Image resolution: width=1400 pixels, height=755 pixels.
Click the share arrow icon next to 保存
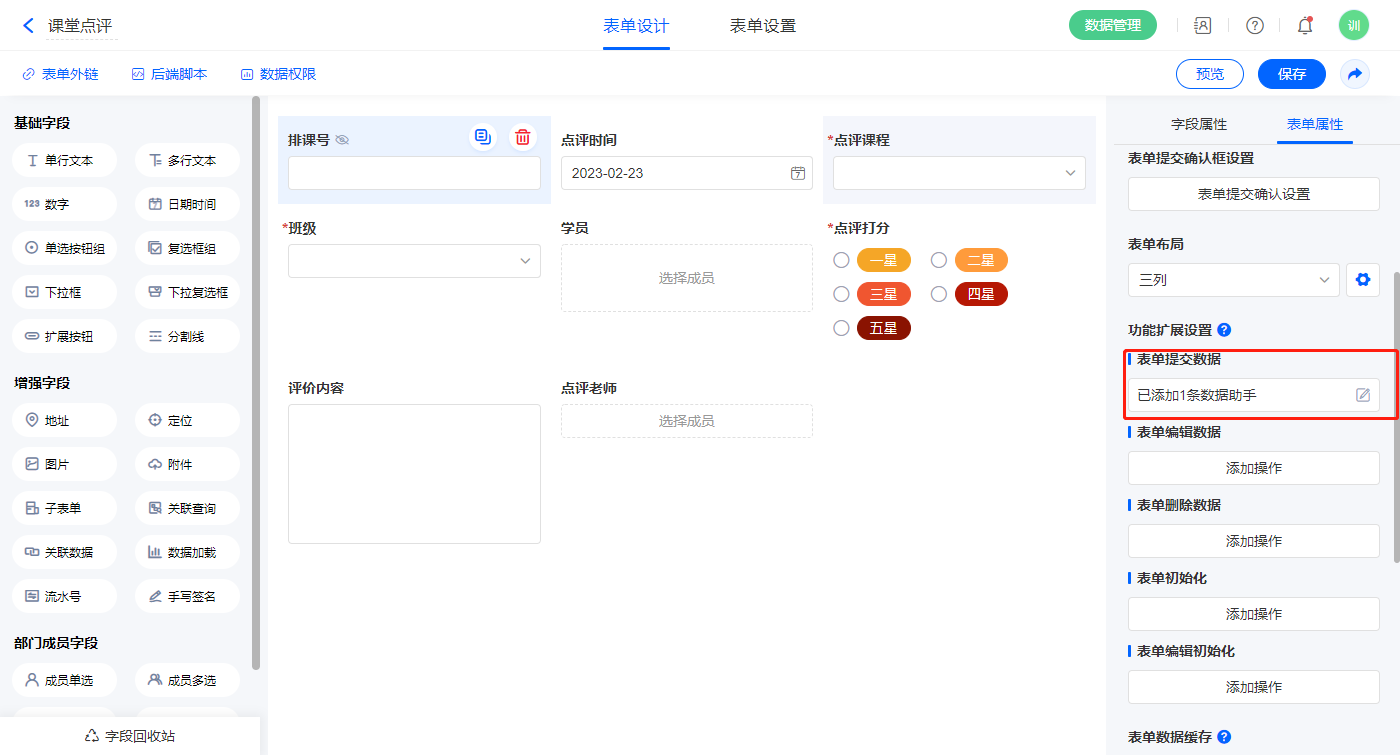(1355, 74)
